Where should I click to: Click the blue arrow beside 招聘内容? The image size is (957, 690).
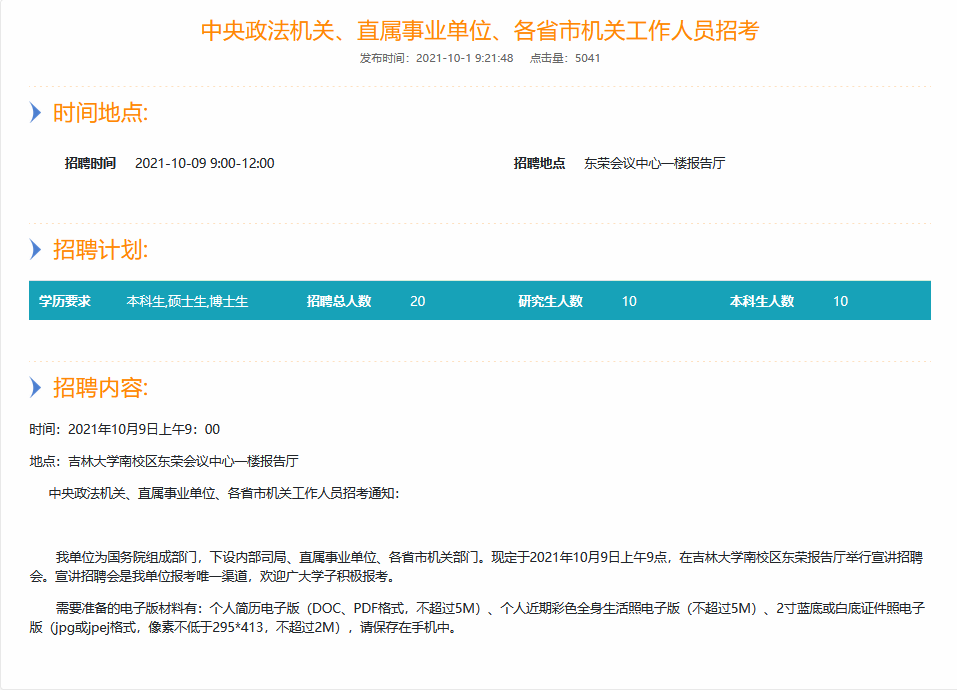click(36, 388)
